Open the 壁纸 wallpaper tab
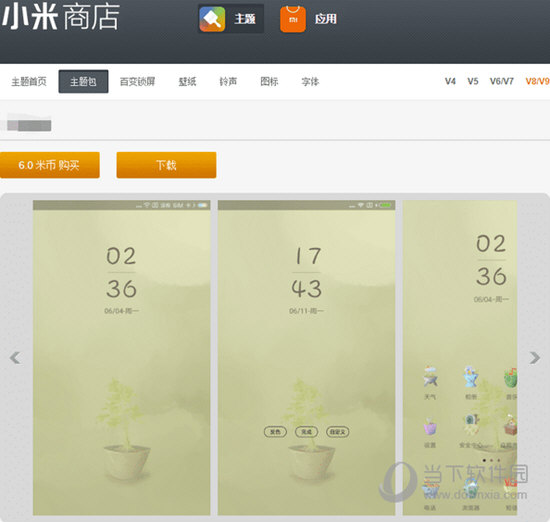550x522 pixels. click(187, 82)
